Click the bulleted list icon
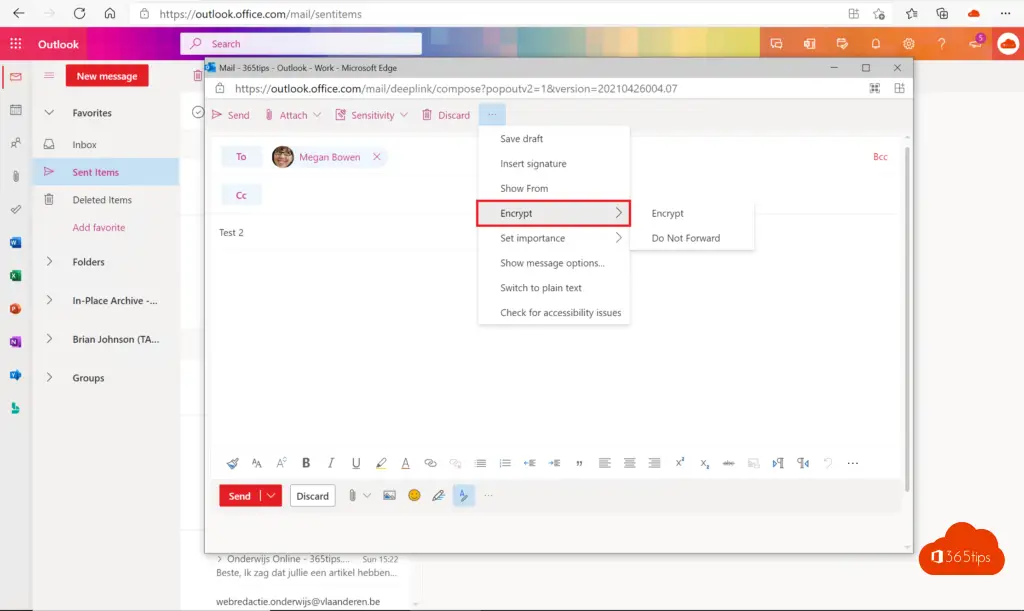This screenshot has height=611, width=1024. click(x=480, y=463)
